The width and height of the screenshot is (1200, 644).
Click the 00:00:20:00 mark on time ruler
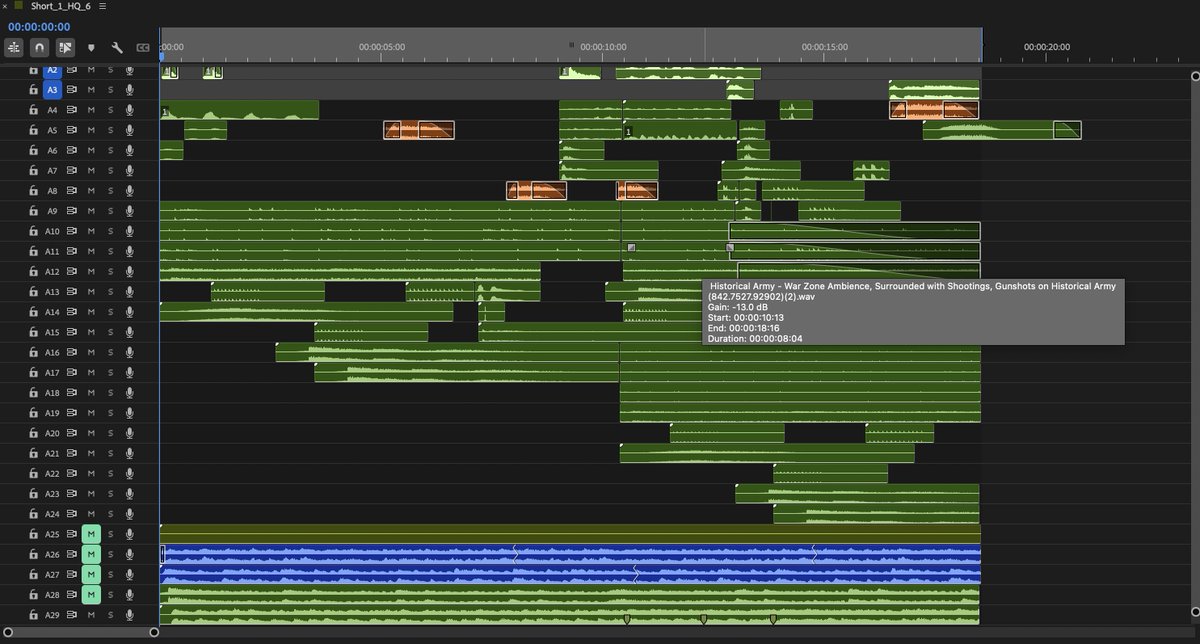(1046, 46)
